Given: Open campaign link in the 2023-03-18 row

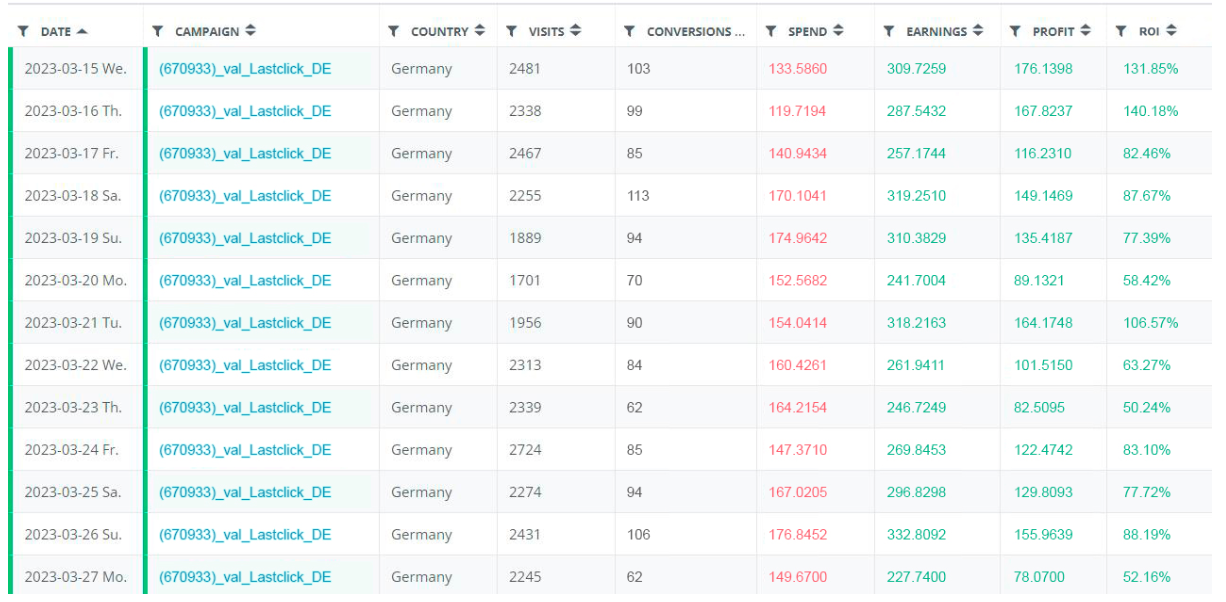Looking at the screenshot, I should click(x=245, y=196).
